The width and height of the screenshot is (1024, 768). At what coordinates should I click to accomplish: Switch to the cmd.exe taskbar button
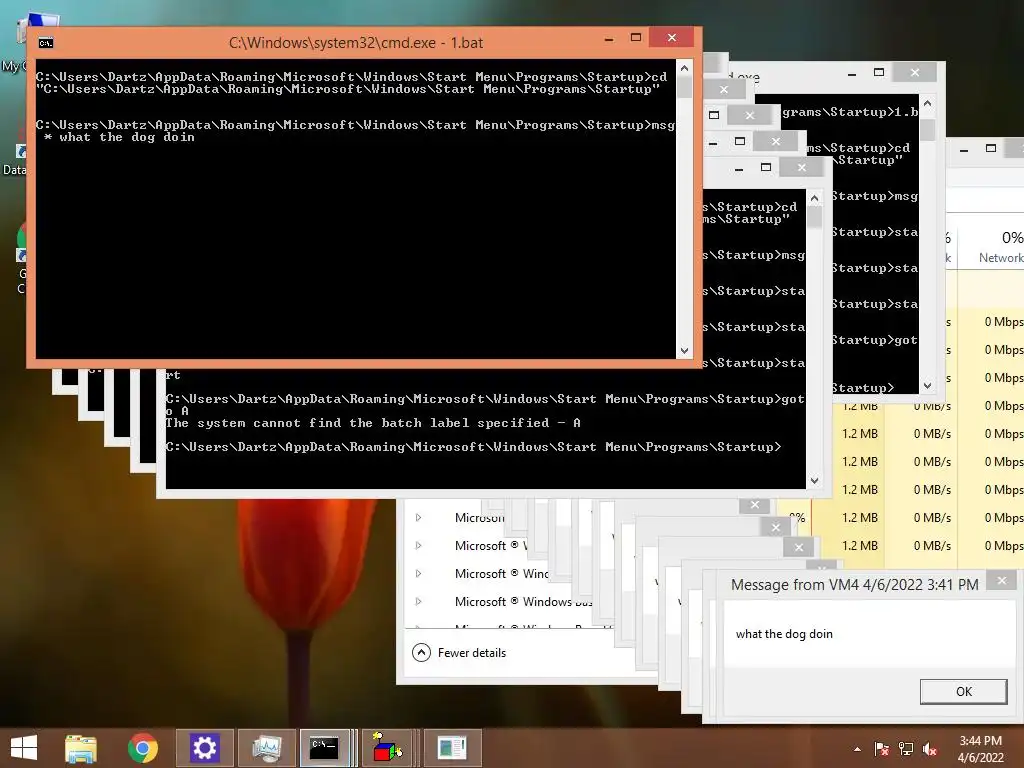325,748
